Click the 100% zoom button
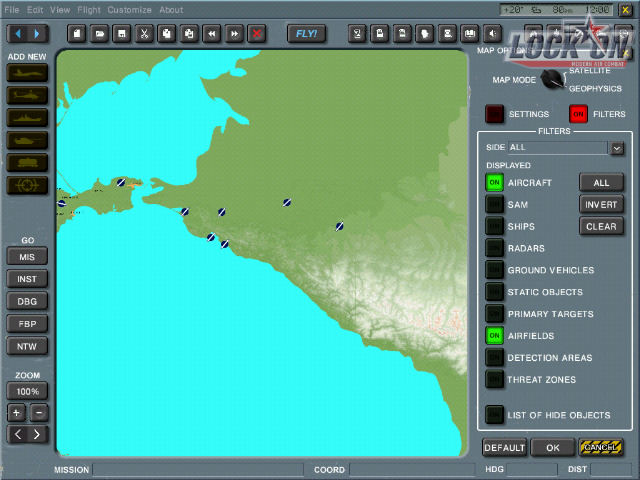The height and width of the screenshot is (480, 640). tap(27, 391)
